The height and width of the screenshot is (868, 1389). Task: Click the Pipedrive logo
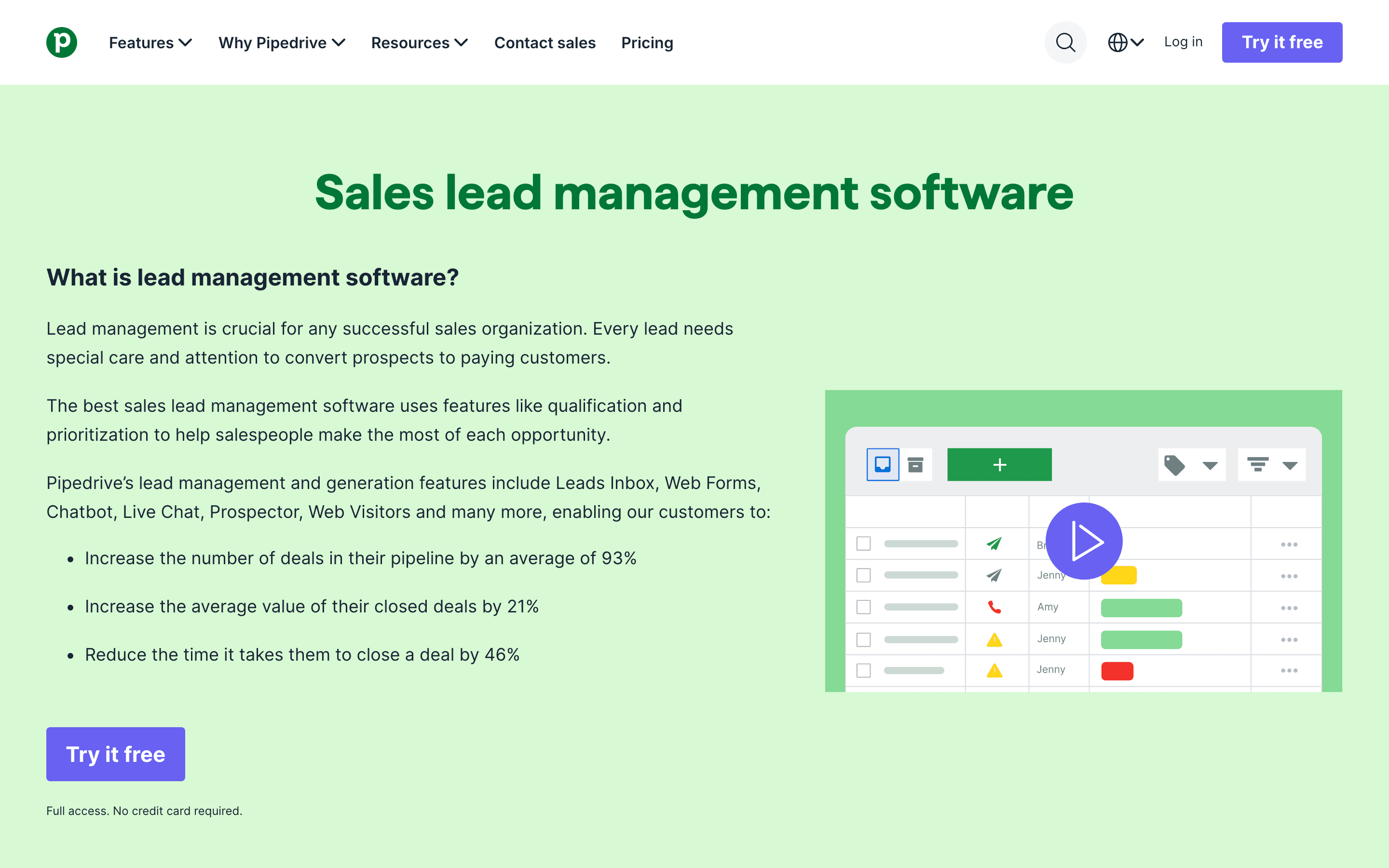coord(61,42)
